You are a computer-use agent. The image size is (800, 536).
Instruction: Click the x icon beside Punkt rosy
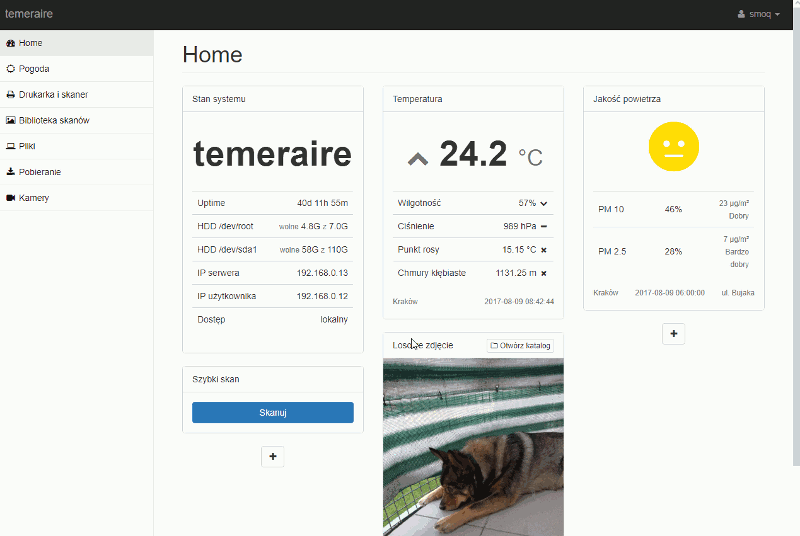(544, 249)
